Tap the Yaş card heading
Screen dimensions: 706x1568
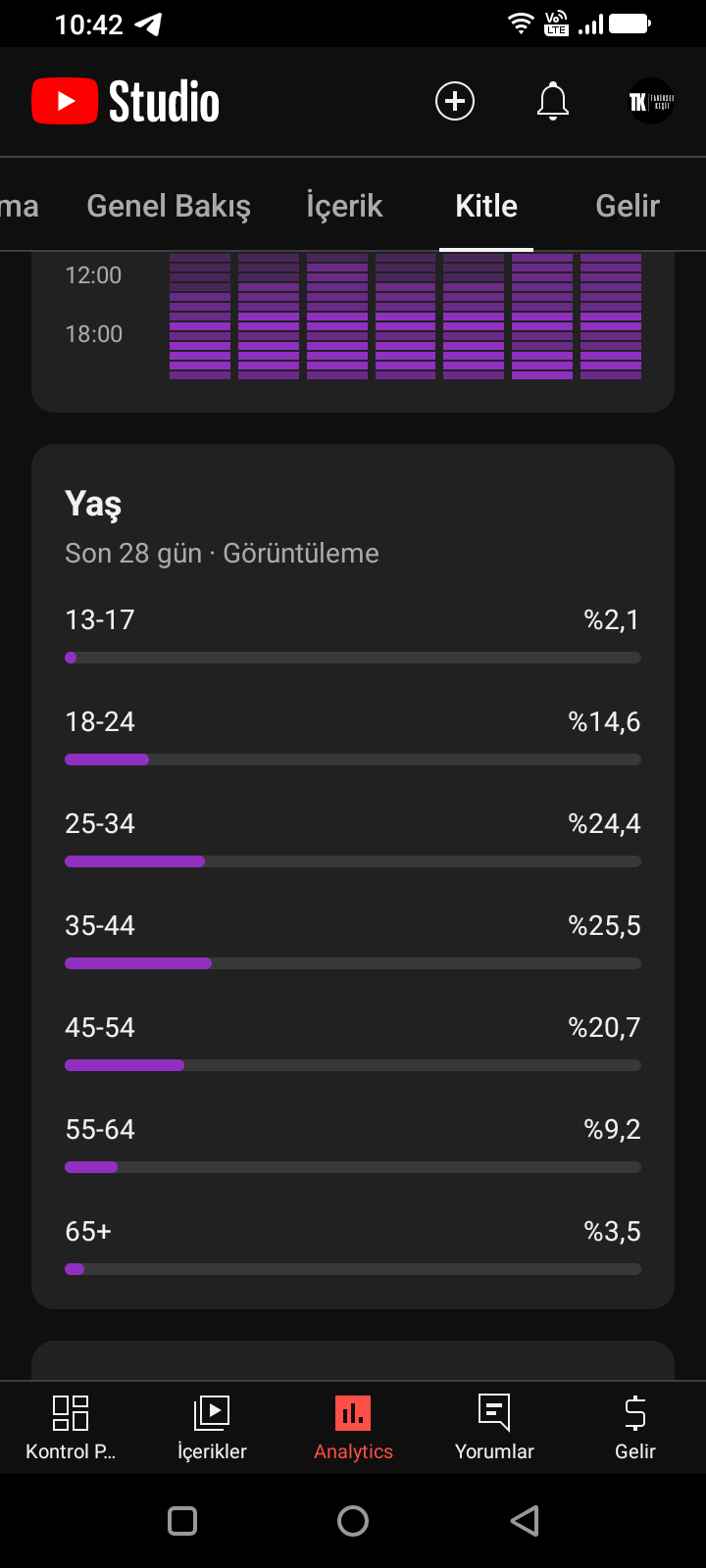93,504
